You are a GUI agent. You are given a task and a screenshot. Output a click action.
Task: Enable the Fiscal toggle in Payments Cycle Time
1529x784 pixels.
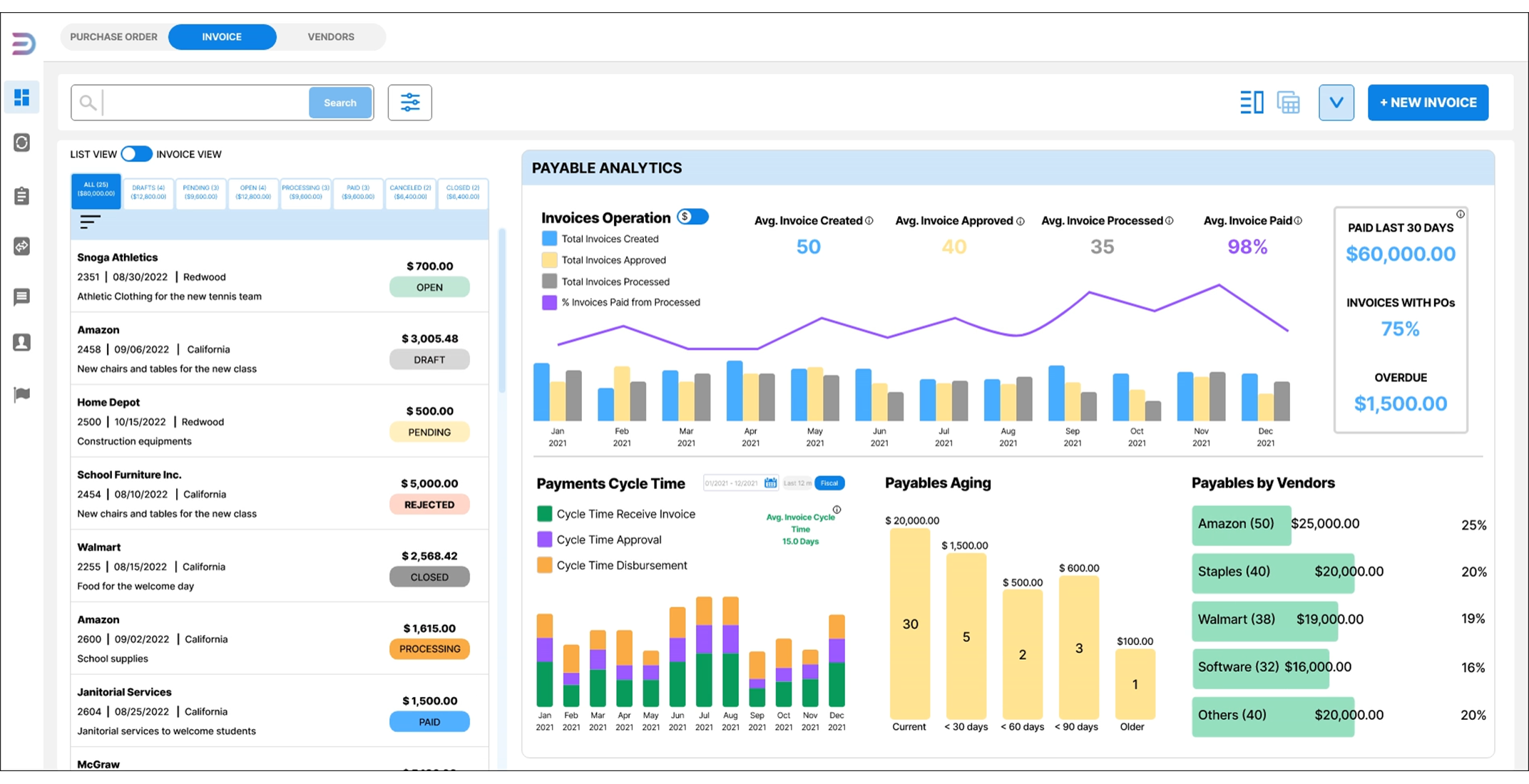coord(829,483)
